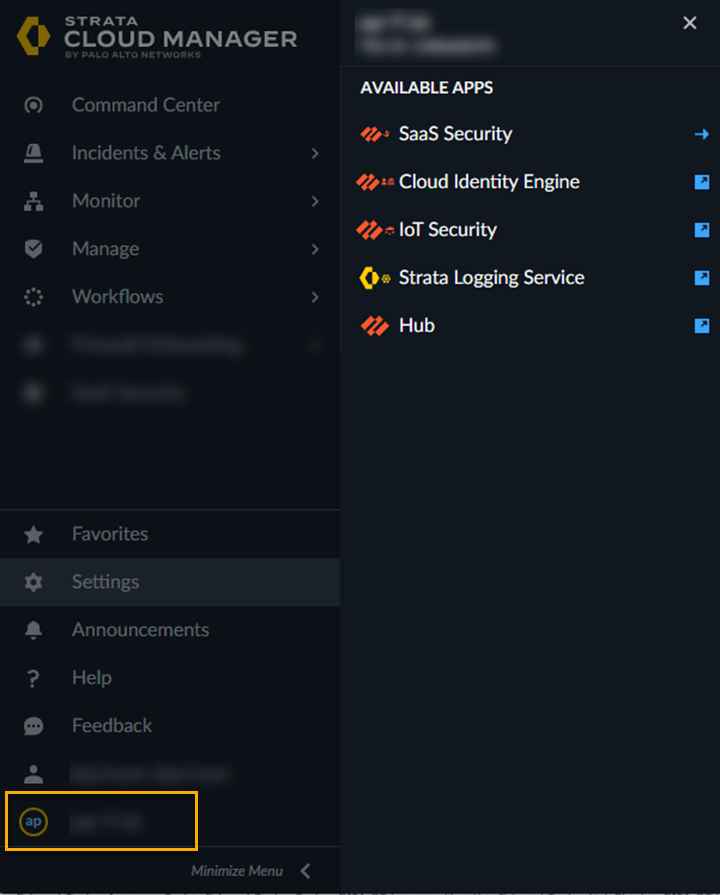Click the Monitor hierarchy icon
This screenshot has height=895, width=720.
(x=34, y=201)
